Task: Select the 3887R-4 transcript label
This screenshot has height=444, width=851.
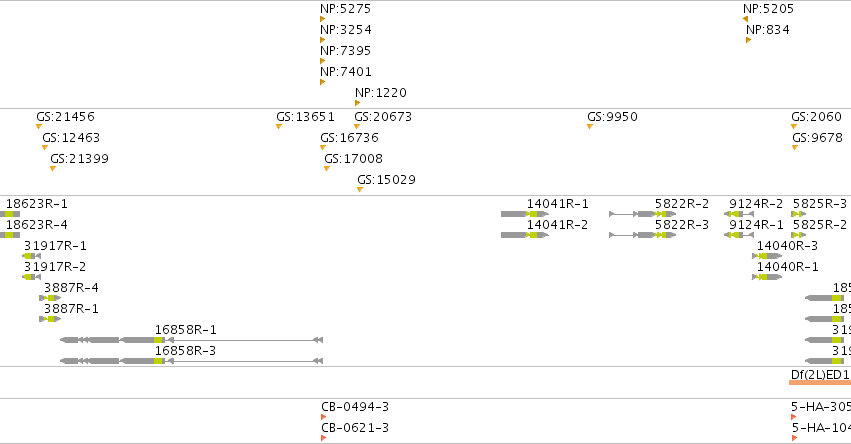Action: tap(71, 288)
